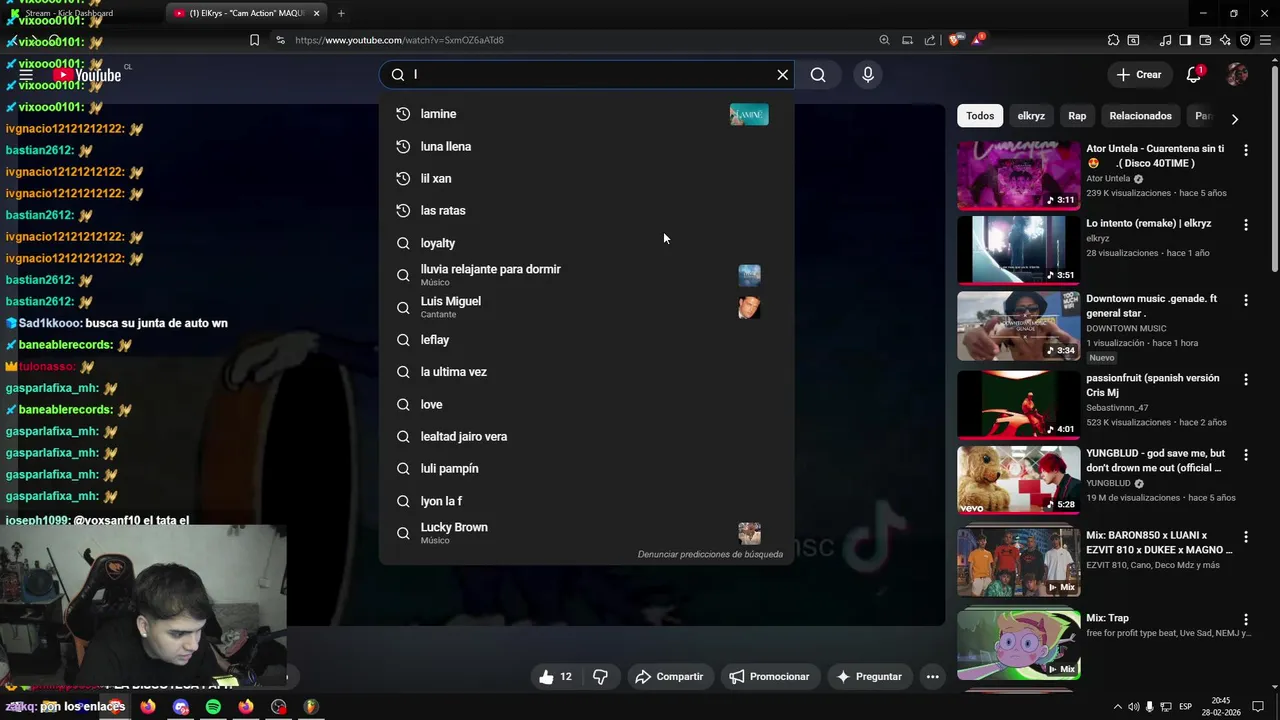
Task: Click the Promocionar button
Action: tap(769, 677)
